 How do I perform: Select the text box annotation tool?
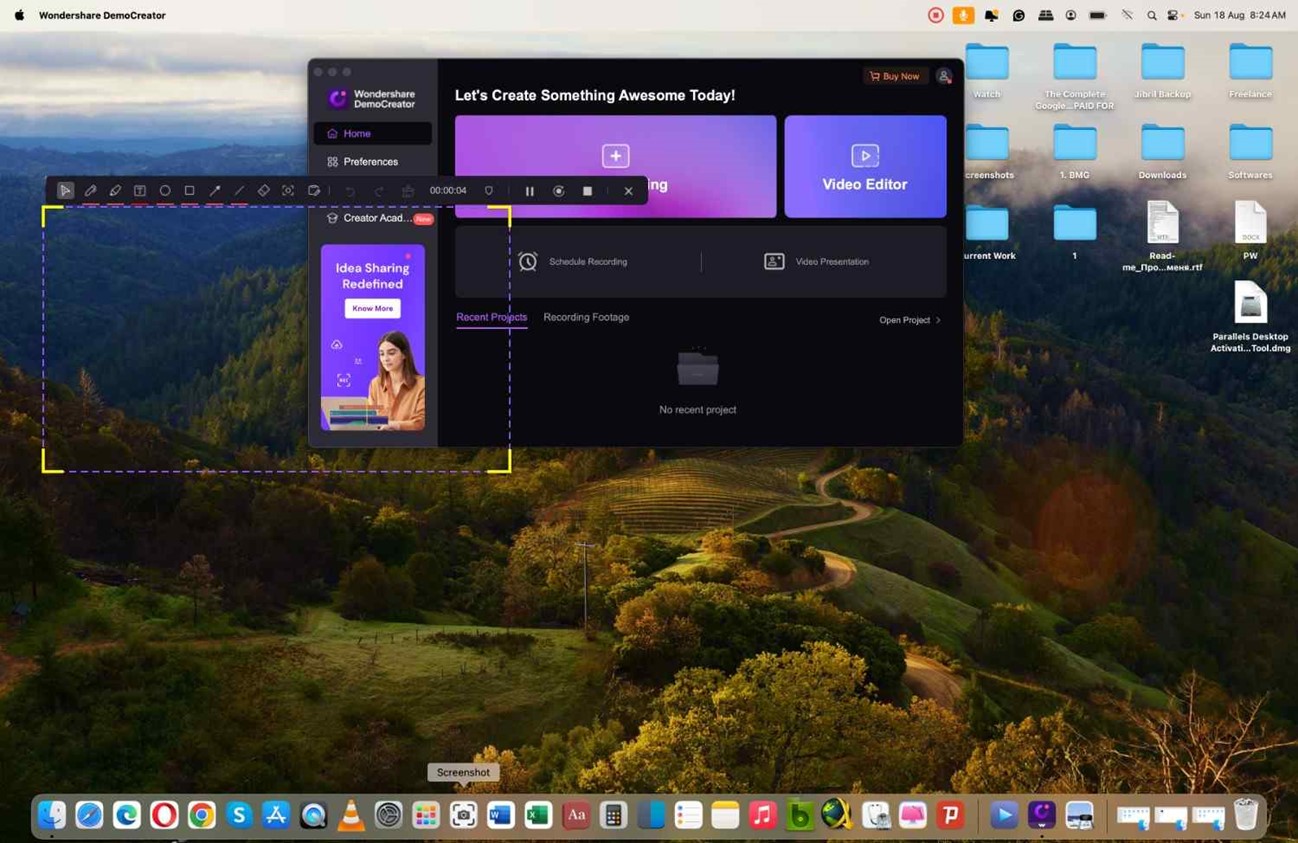pos(140,191)
